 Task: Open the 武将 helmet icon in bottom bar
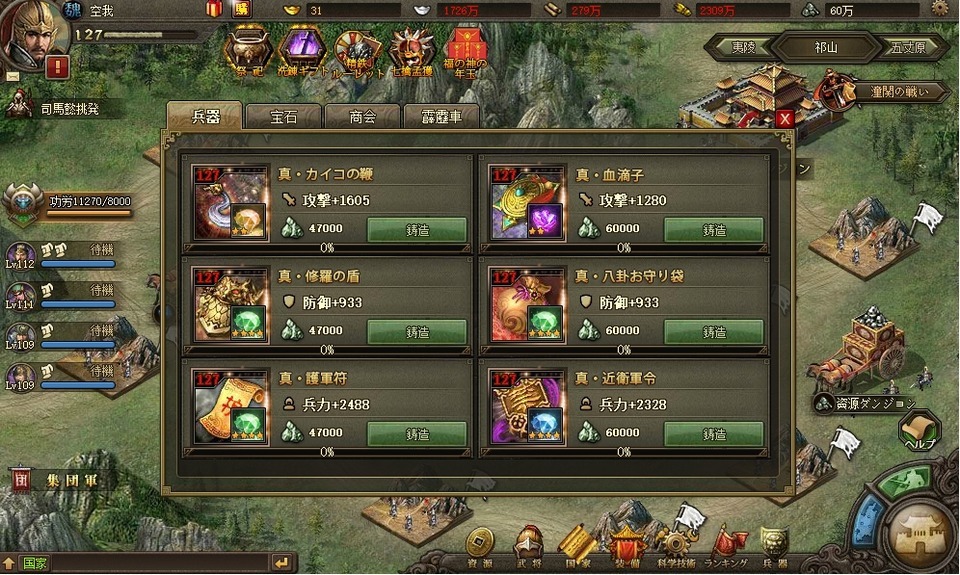[529, 546]
